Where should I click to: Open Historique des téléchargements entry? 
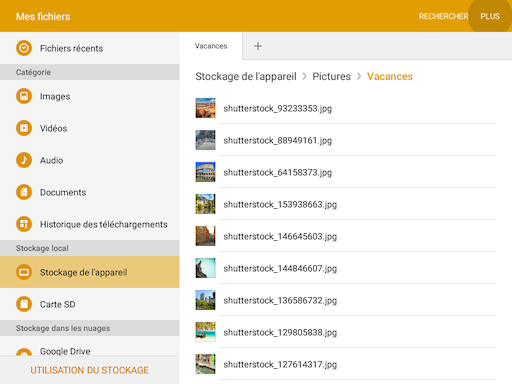pyautogui.click(x=104, y=225)
